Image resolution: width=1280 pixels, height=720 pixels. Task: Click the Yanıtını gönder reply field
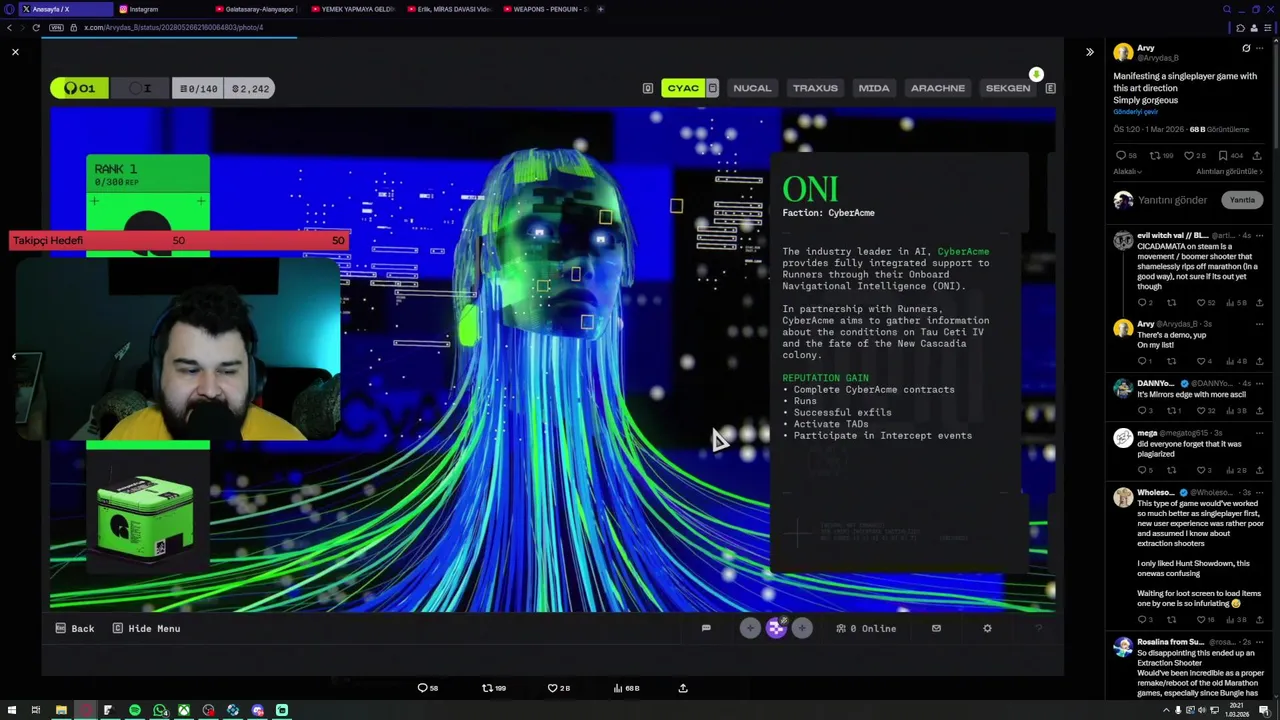tap(1172, 200)
